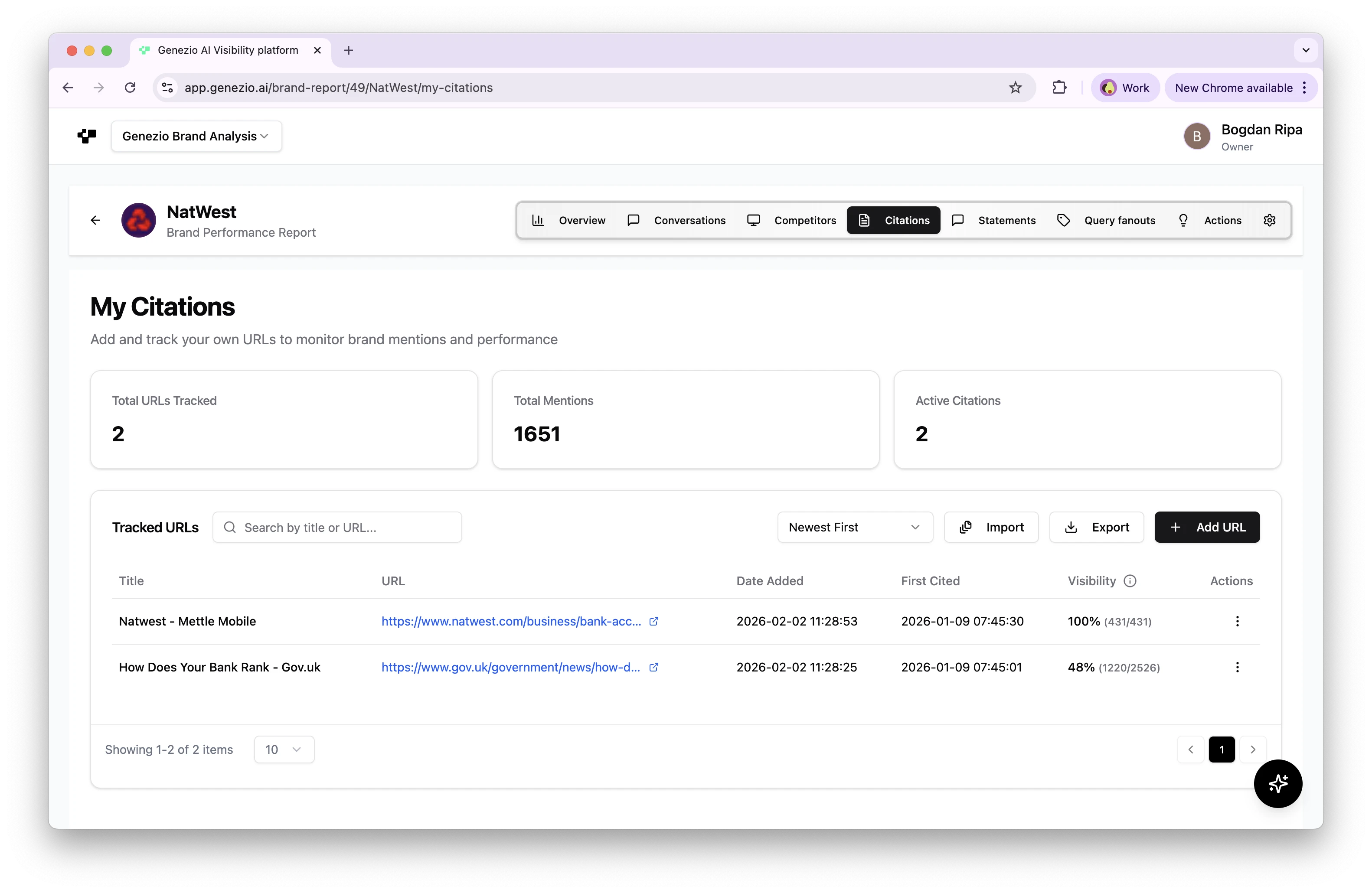Select the Actions lightbulb icon

point(1183,220)
